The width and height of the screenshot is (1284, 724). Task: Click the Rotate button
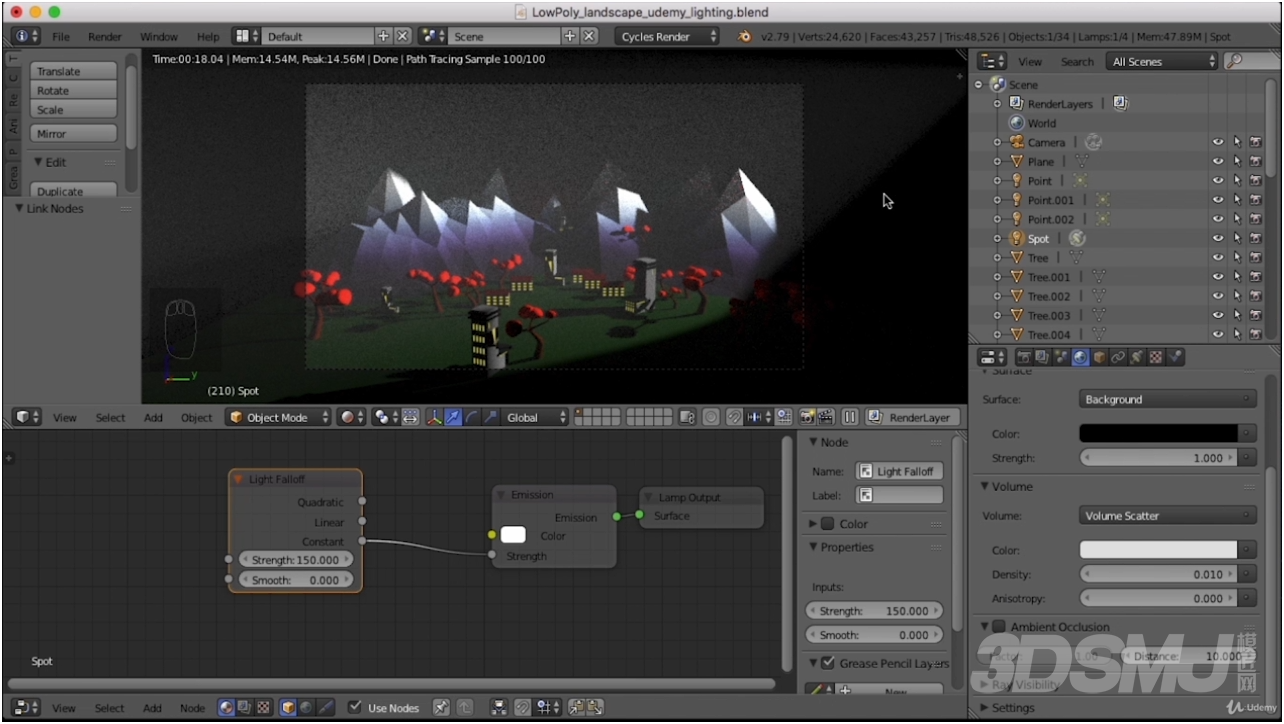74,91
